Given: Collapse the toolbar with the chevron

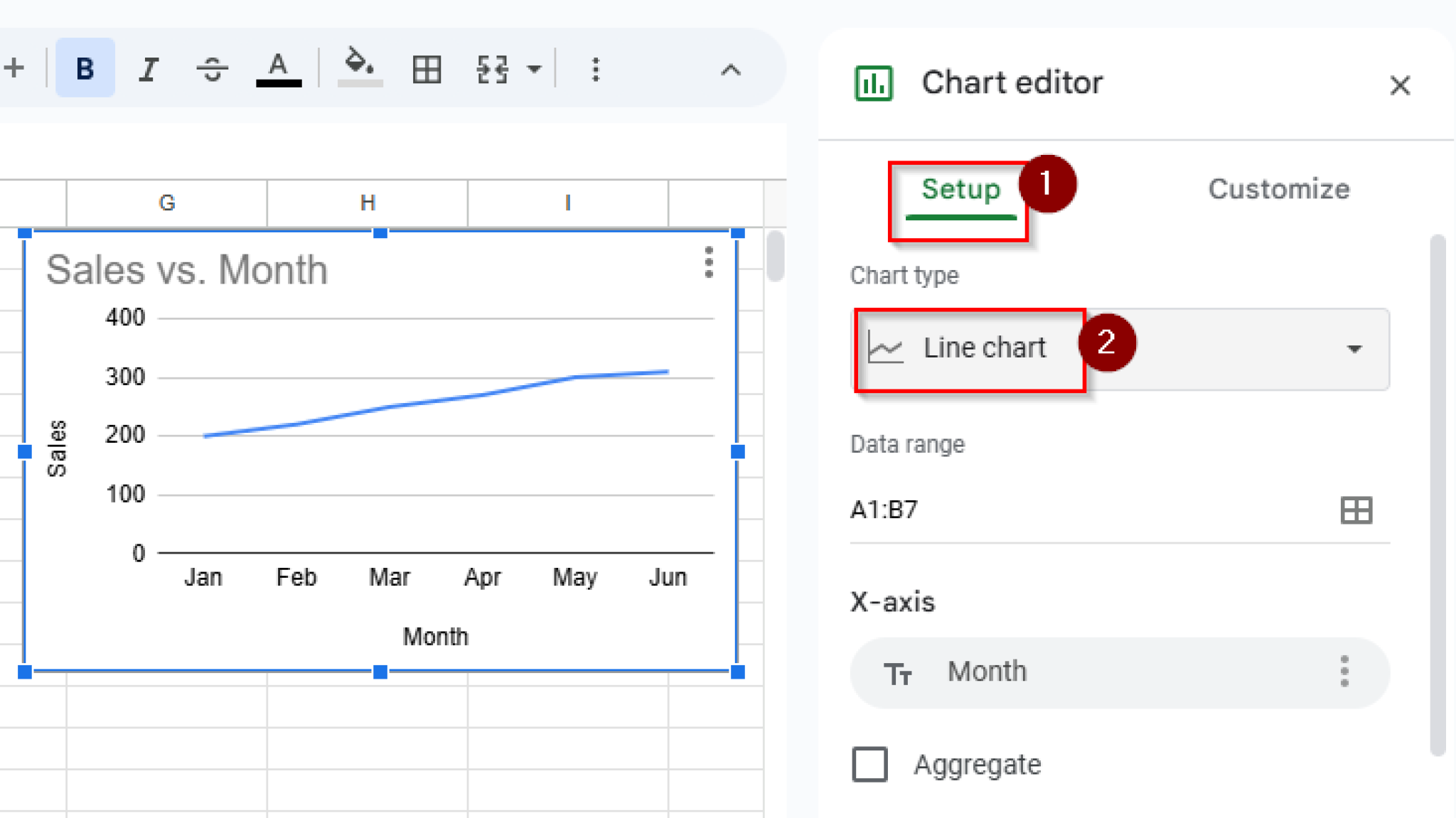Looking at the screenshot, I should tap(730, 70).
